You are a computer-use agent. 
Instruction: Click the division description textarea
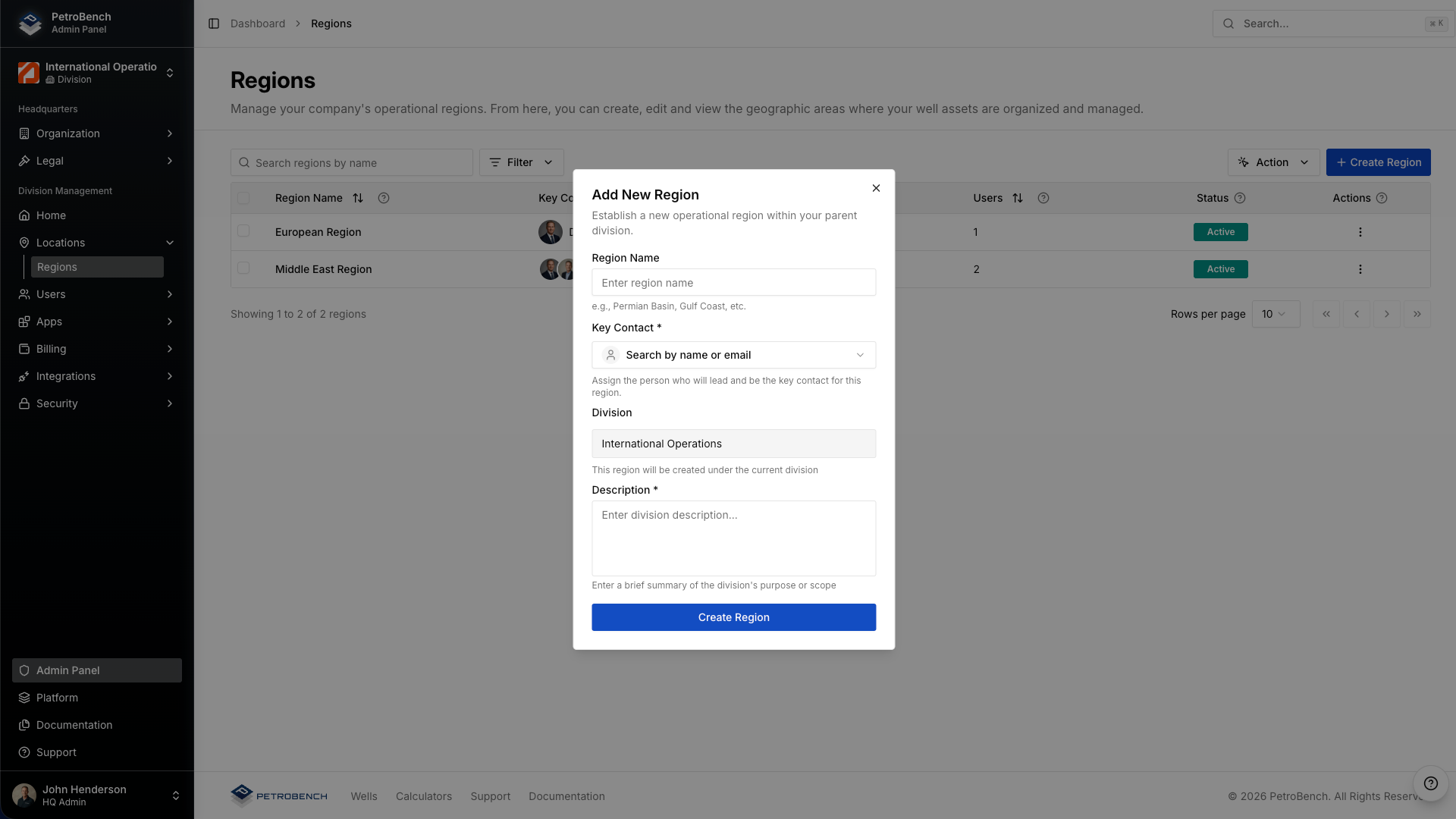(733, 538)
